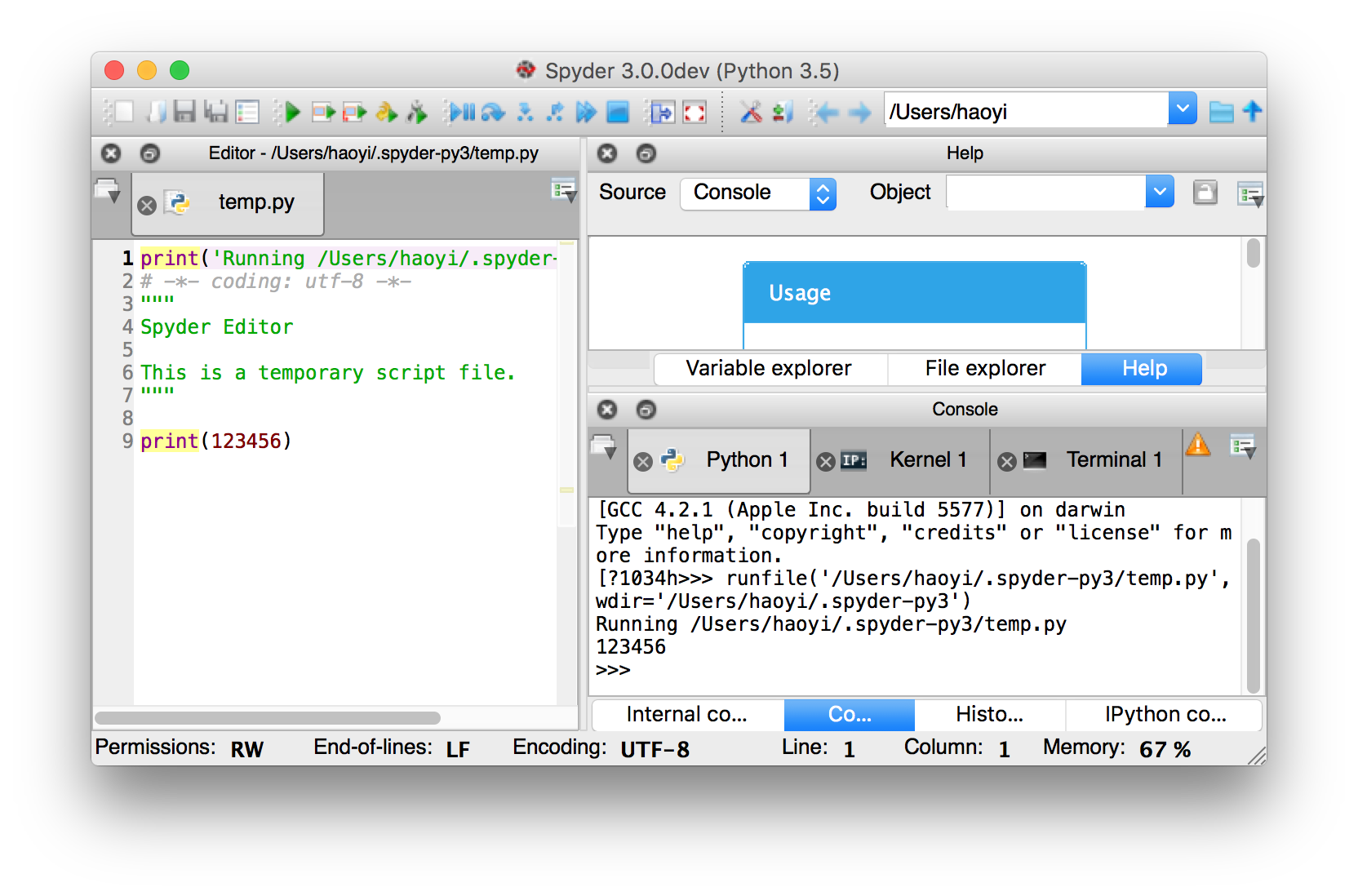The height and width of the screenshot is (896, 1358).
Task: Browse editor tabs with the left dropdown icon
Action: coord(108,190)
